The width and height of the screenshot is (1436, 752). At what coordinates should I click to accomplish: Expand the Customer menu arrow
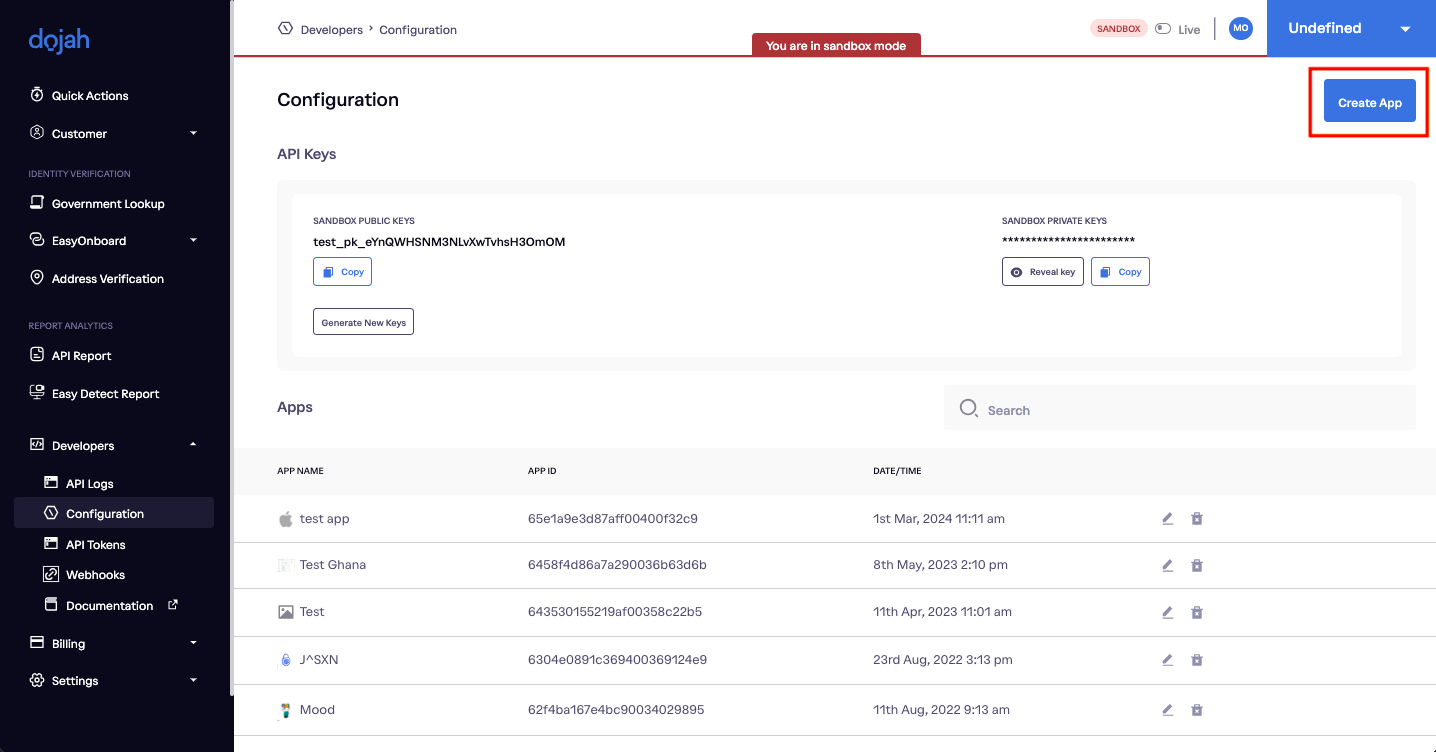(x=194, y=133)
